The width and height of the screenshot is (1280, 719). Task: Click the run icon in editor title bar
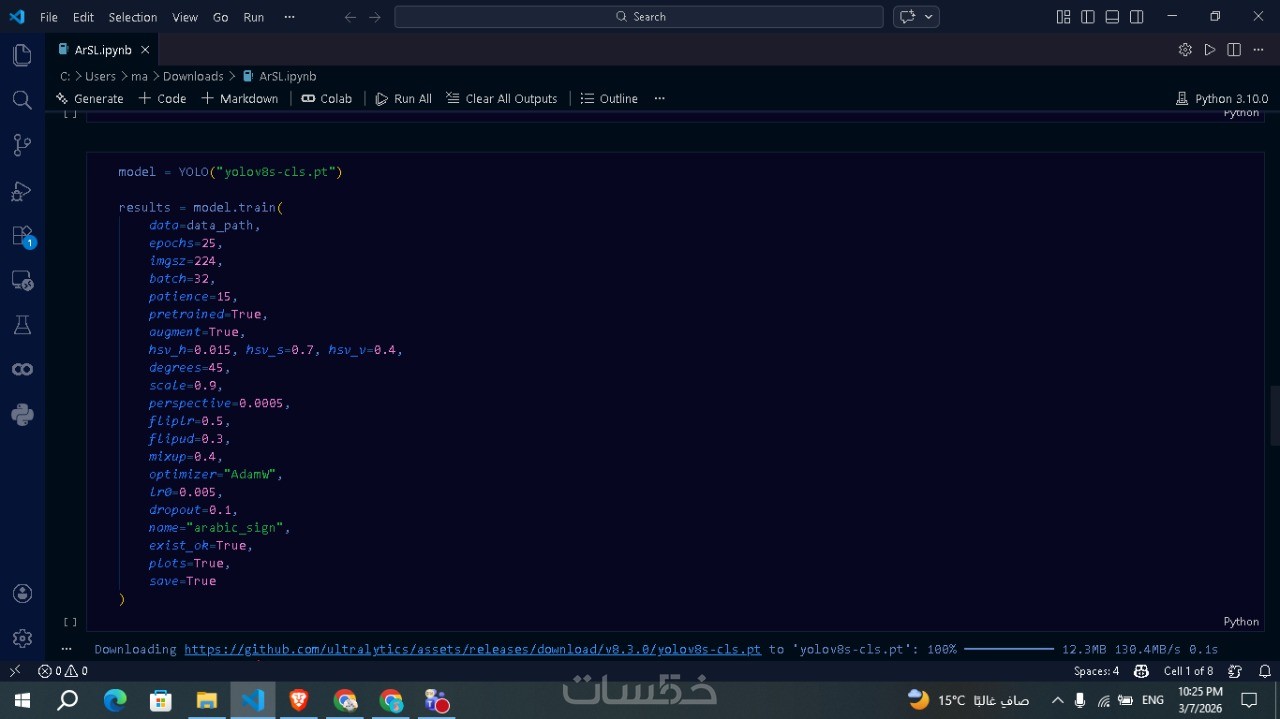pos(1210,50)
